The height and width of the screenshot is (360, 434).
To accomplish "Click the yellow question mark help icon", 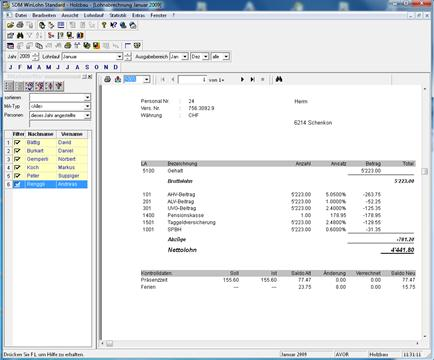I will [104, 25].
